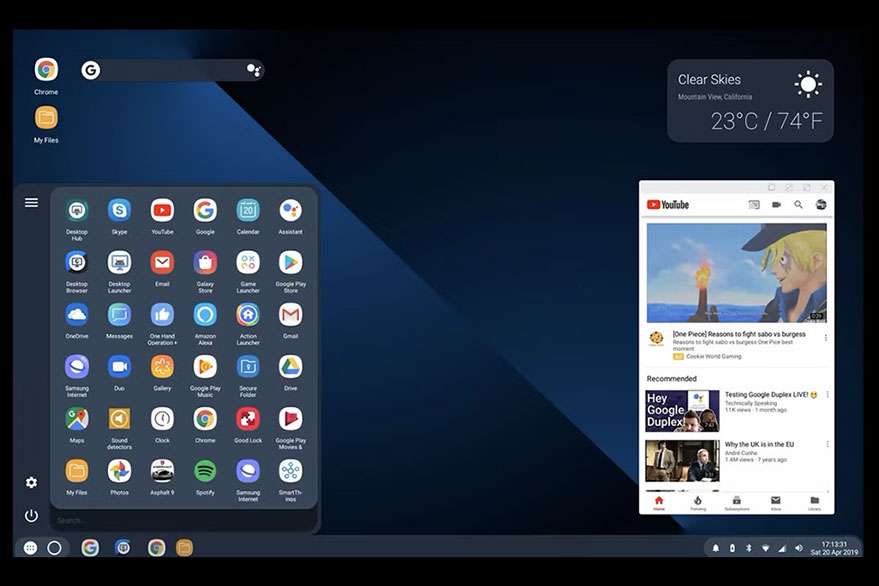Open the Secure Folder app

[248, 367]
